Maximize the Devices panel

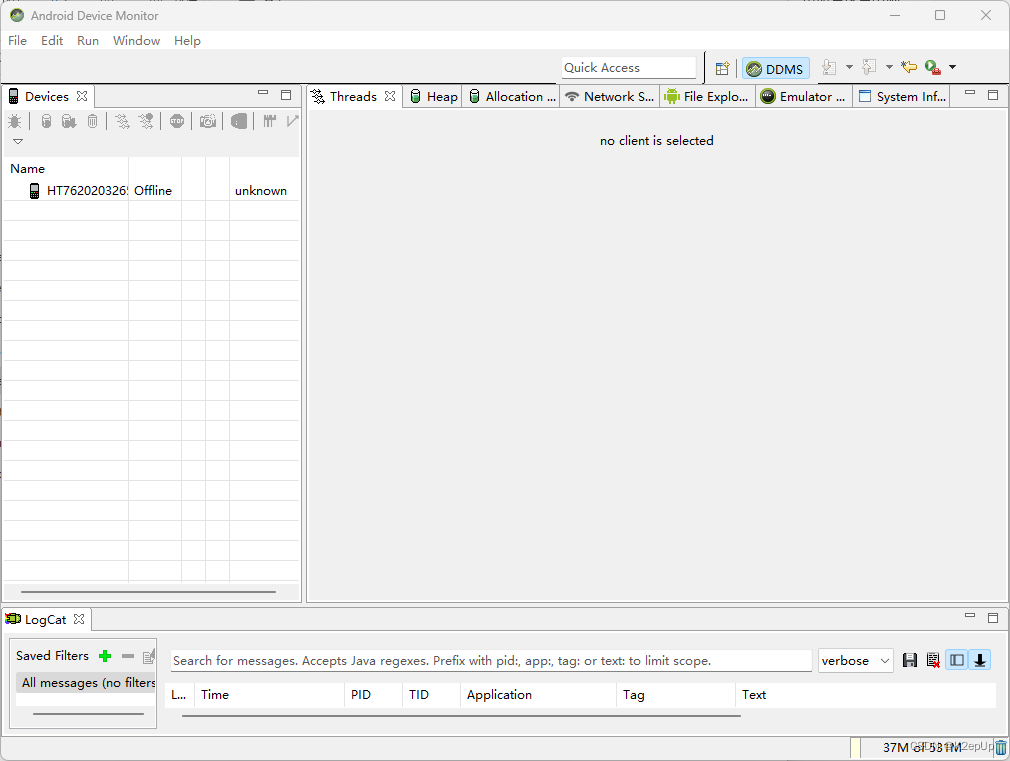click(x=286, y=95)
